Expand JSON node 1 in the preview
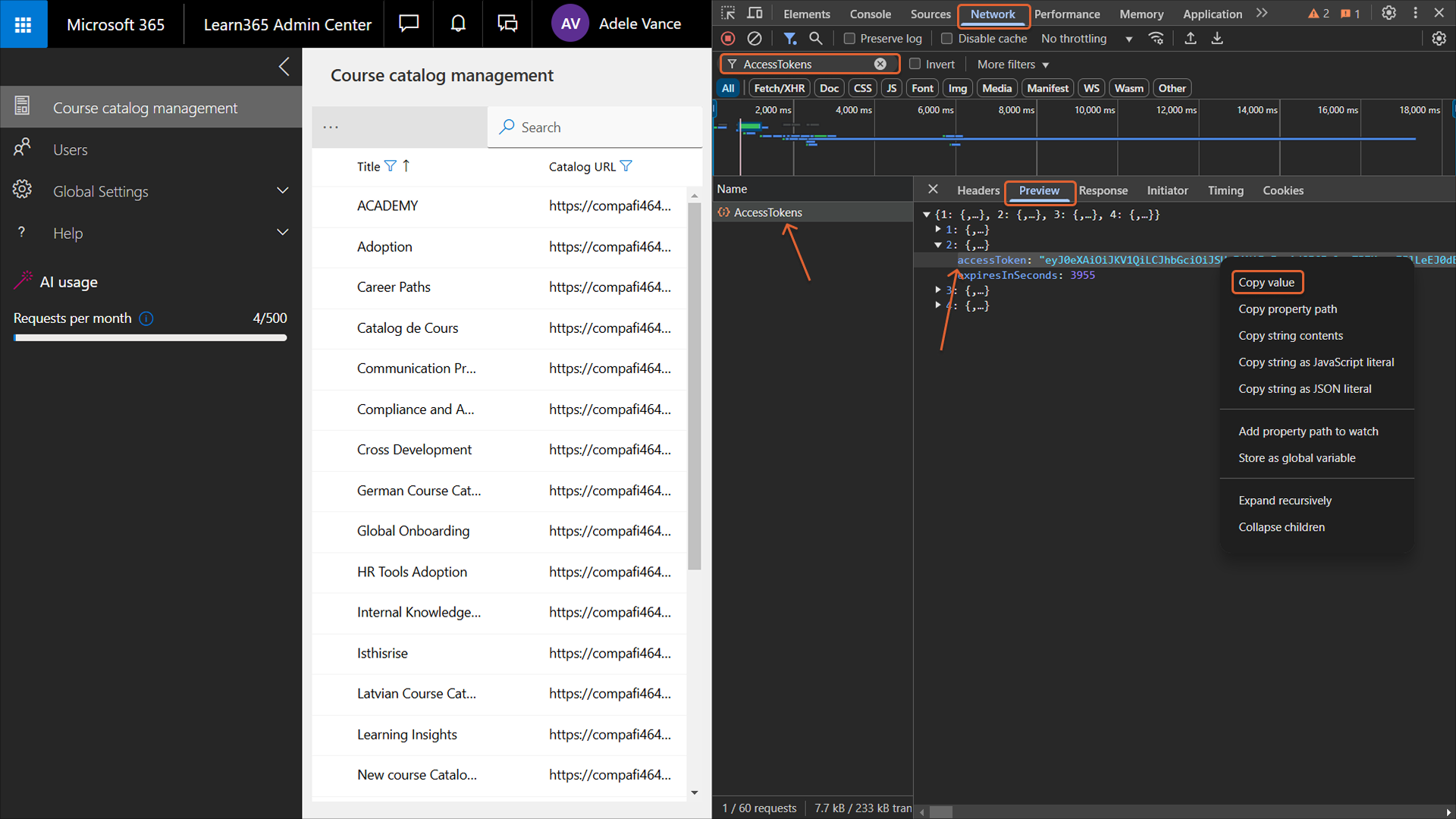Screen dimensions: 1456x819 (x=938, y=229)
